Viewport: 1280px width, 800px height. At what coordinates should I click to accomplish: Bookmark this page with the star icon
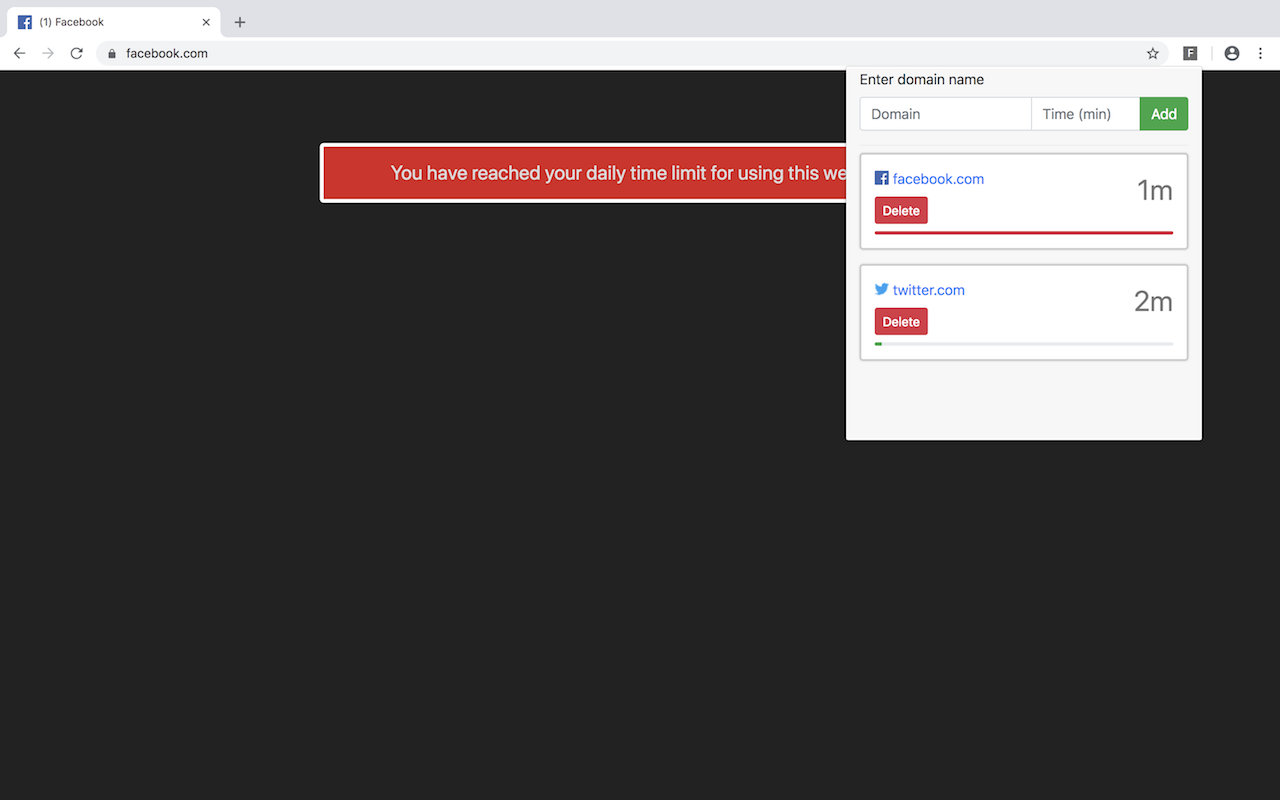click(1152, 53)
